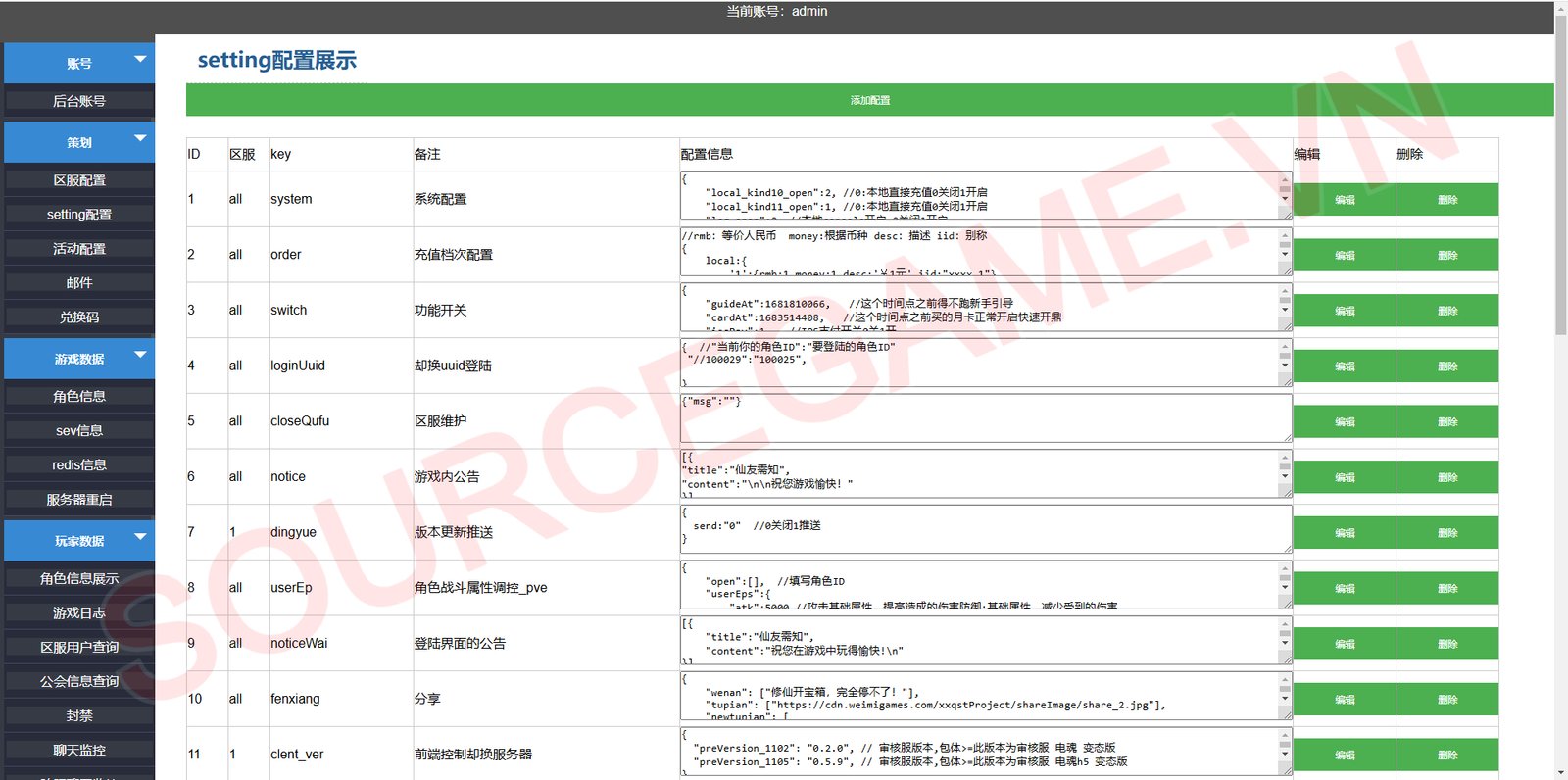Toggle the 游戏数据 section triangle
1568x780 pixels.
click(x=140, y=355)
